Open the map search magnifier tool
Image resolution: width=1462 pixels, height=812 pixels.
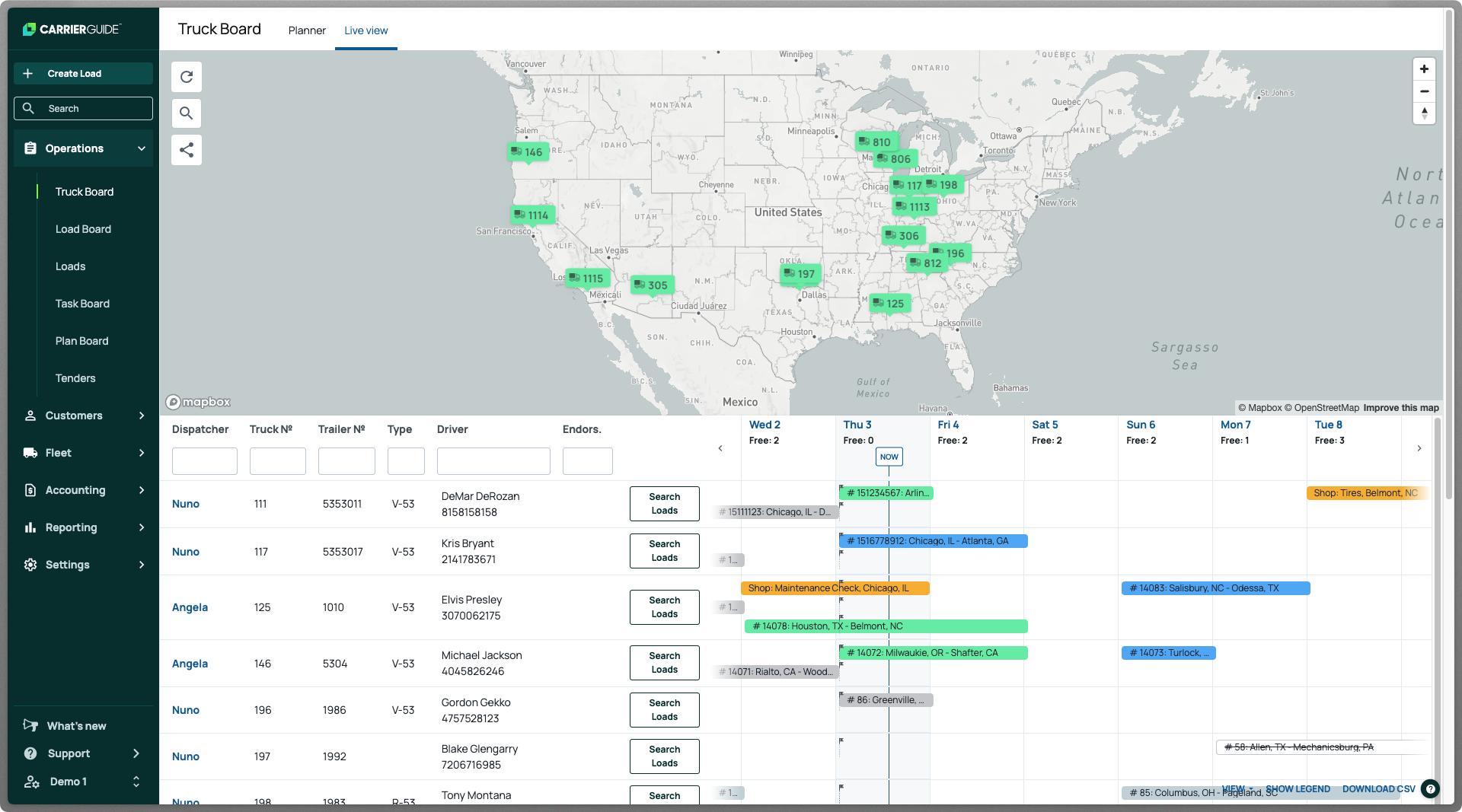click(187, 113)
